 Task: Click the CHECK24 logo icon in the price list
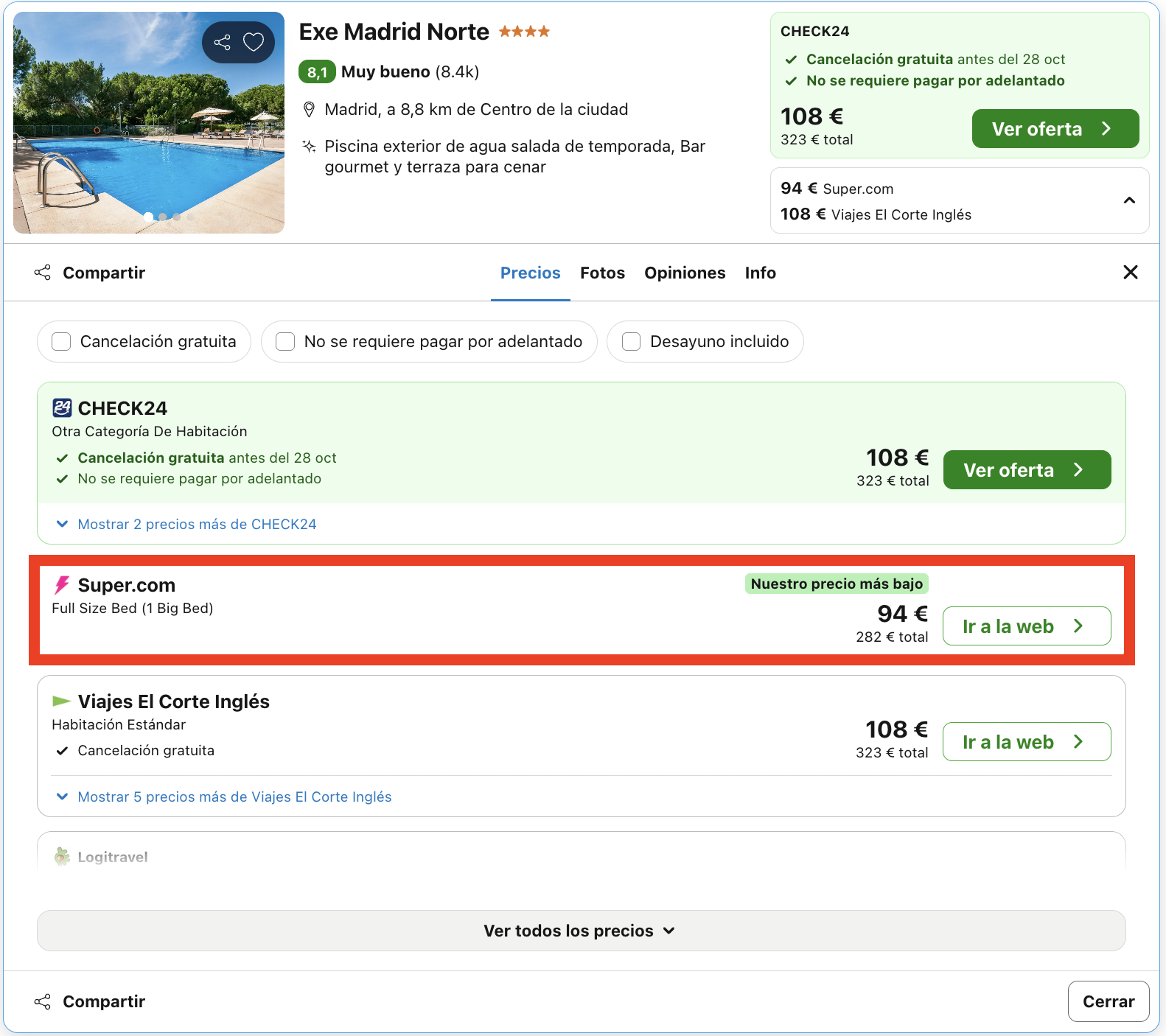[x=62, y=407]
